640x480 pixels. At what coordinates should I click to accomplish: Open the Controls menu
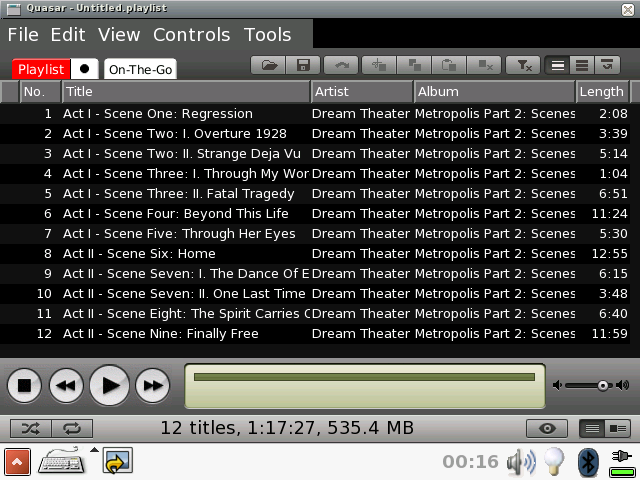pos(191,35)
